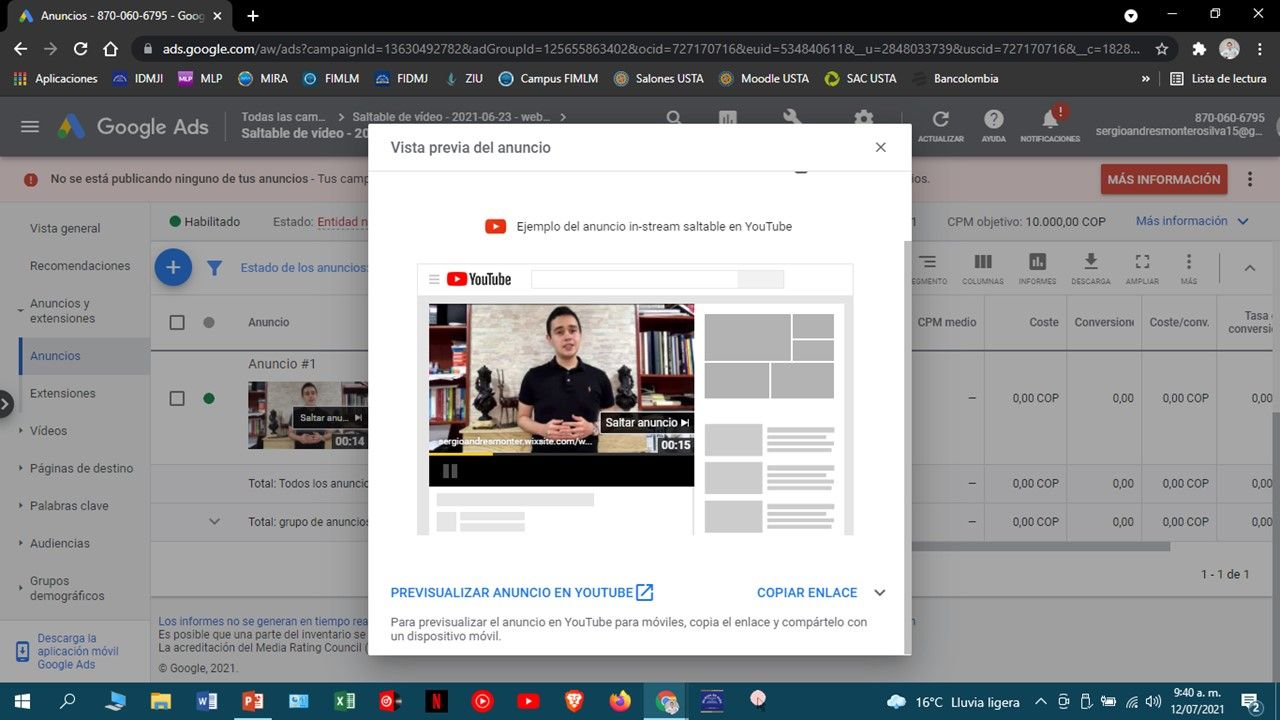Screen dimensions: 1280x720
Task: Click Saltar anuncio in the preview video
Action: coord(647,422)
